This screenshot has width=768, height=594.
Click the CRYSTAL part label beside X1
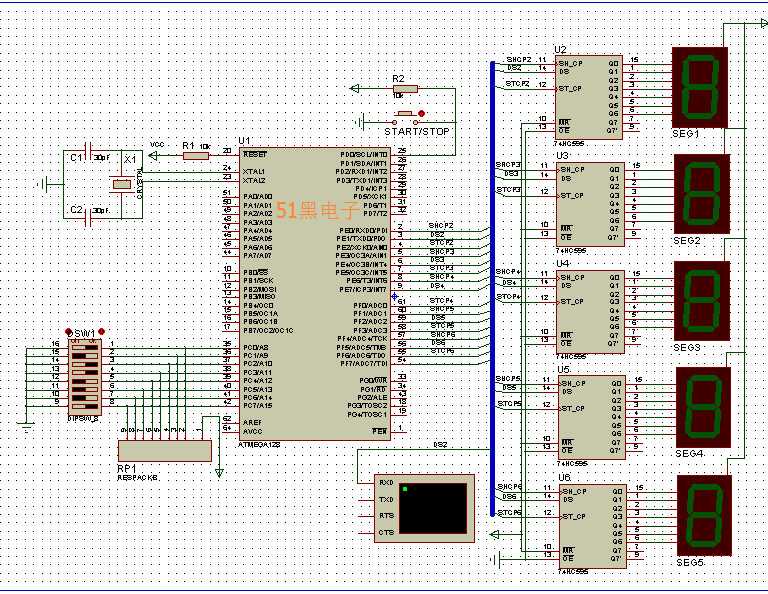140,184
